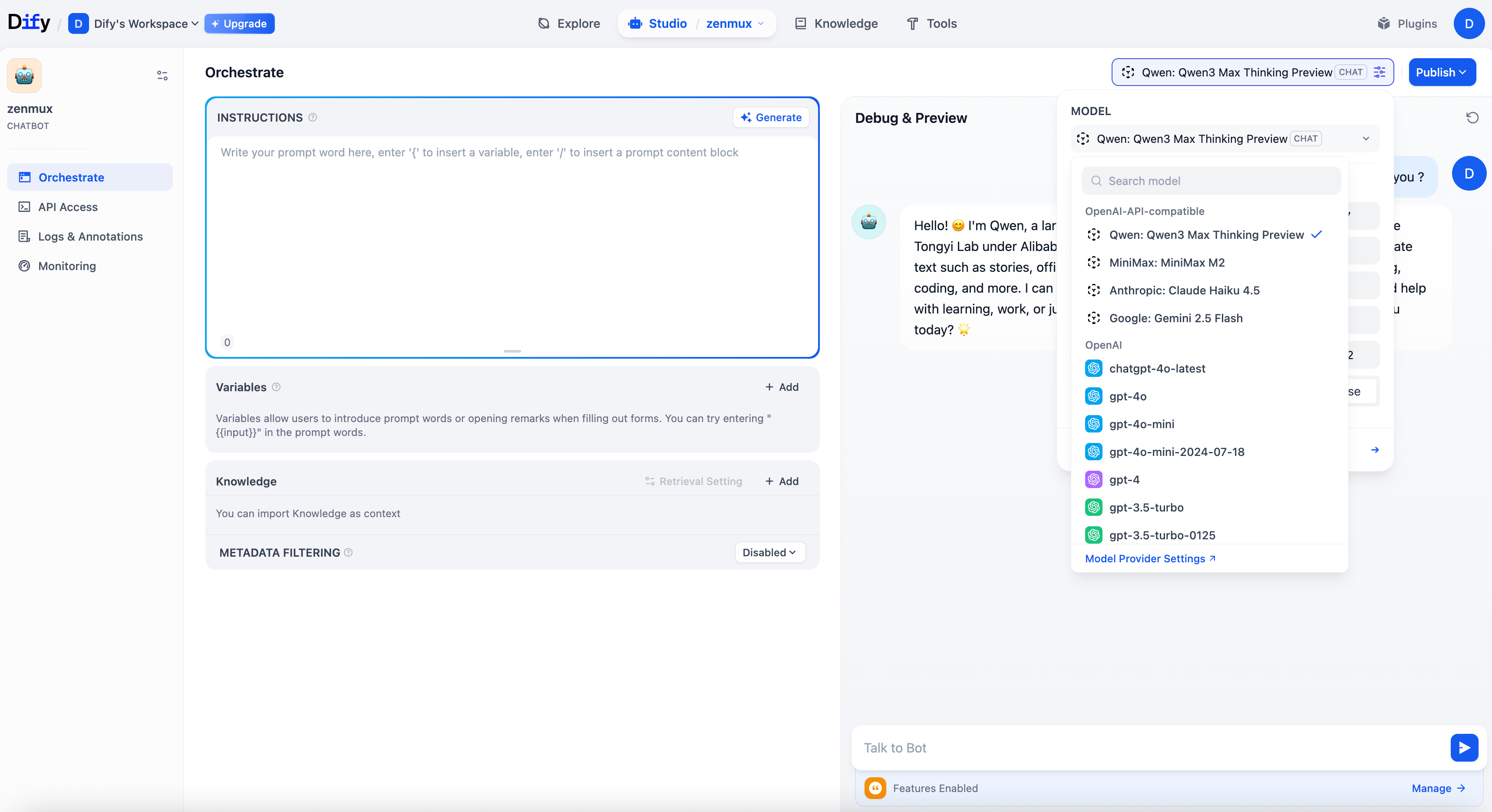
Task: Open the Plugins cube icon
Action: [x=1384, y=24]
